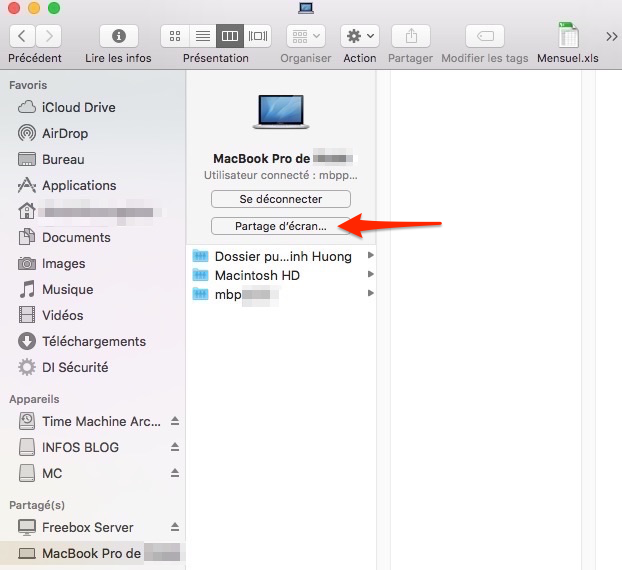Click the Partagé(s) section header

click(37, 505)
